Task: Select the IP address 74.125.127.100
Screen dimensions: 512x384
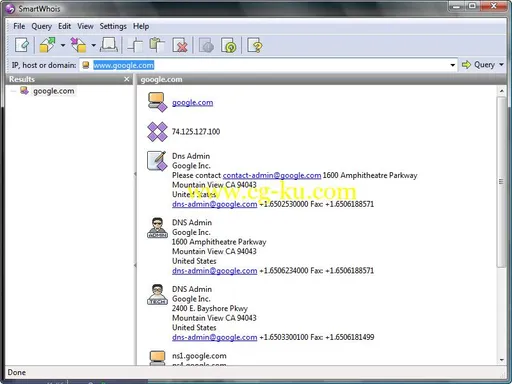Action: 196,132
